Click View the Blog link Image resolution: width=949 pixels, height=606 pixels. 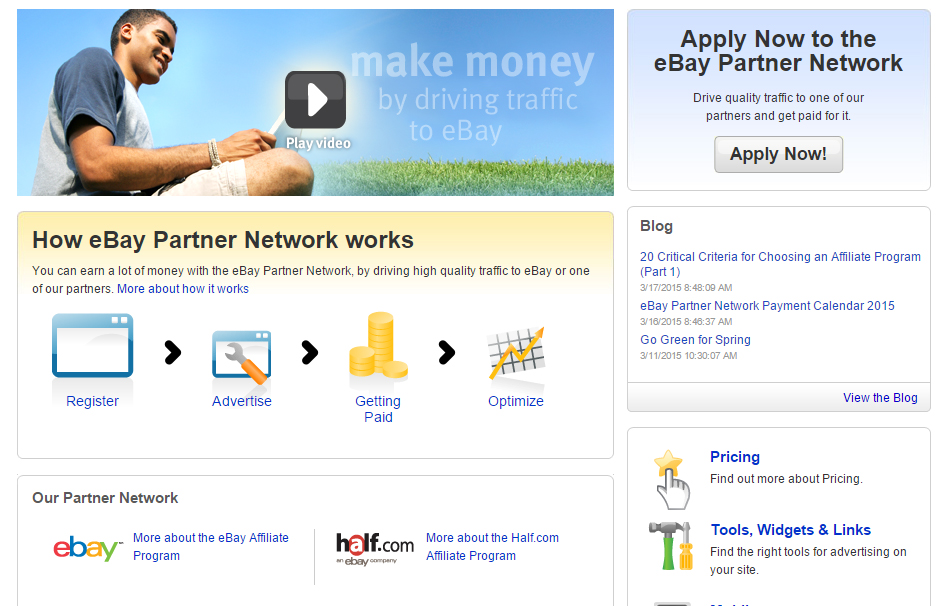880,398
